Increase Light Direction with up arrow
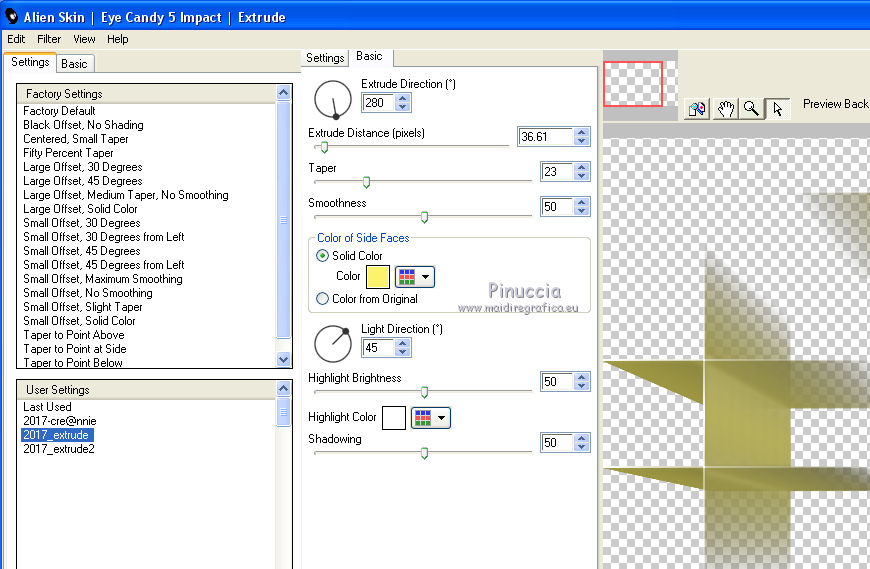 pyautogui.click(x=403, y=343)
